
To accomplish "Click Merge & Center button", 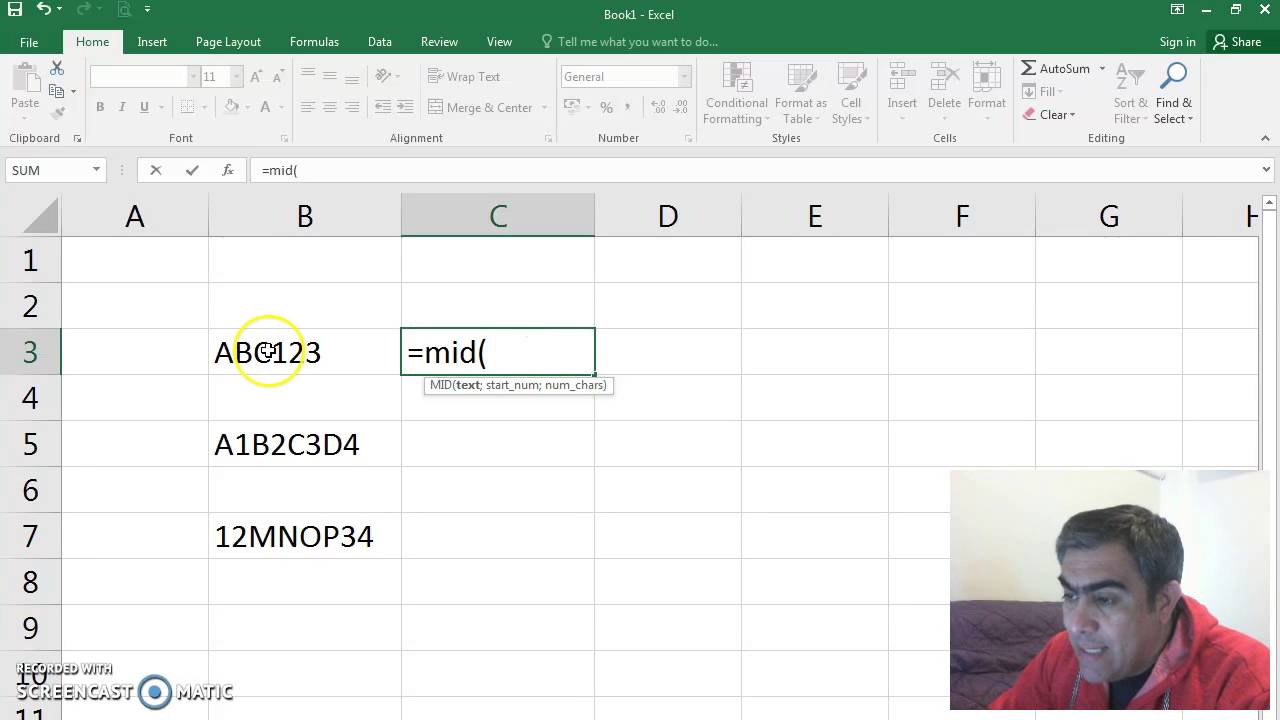I will coord(480,107).
